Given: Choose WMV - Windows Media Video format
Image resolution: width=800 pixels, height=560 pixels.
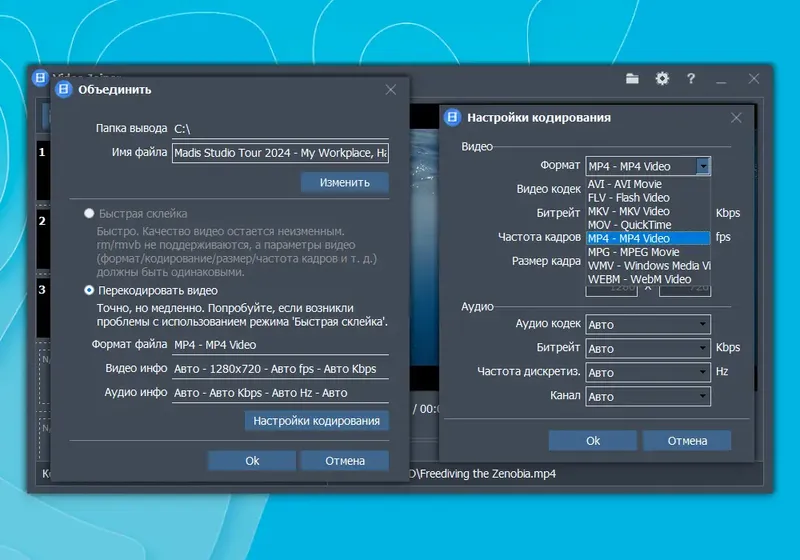Looking at the screenshot, I should coord(648,266).
